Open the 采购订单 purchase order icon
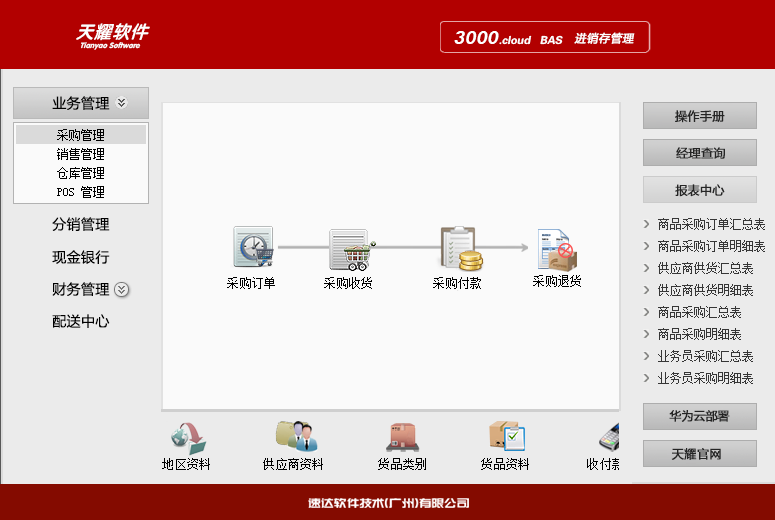 [252, 247]
